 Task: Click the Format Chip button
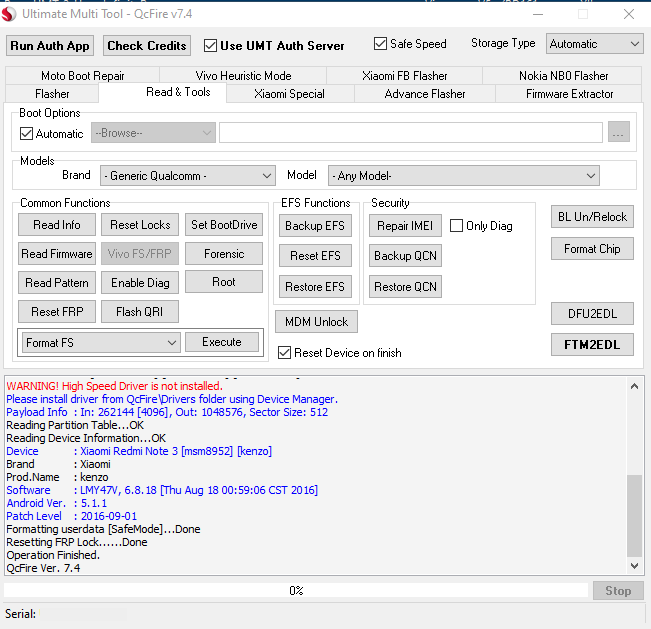(x=592, y=249)
